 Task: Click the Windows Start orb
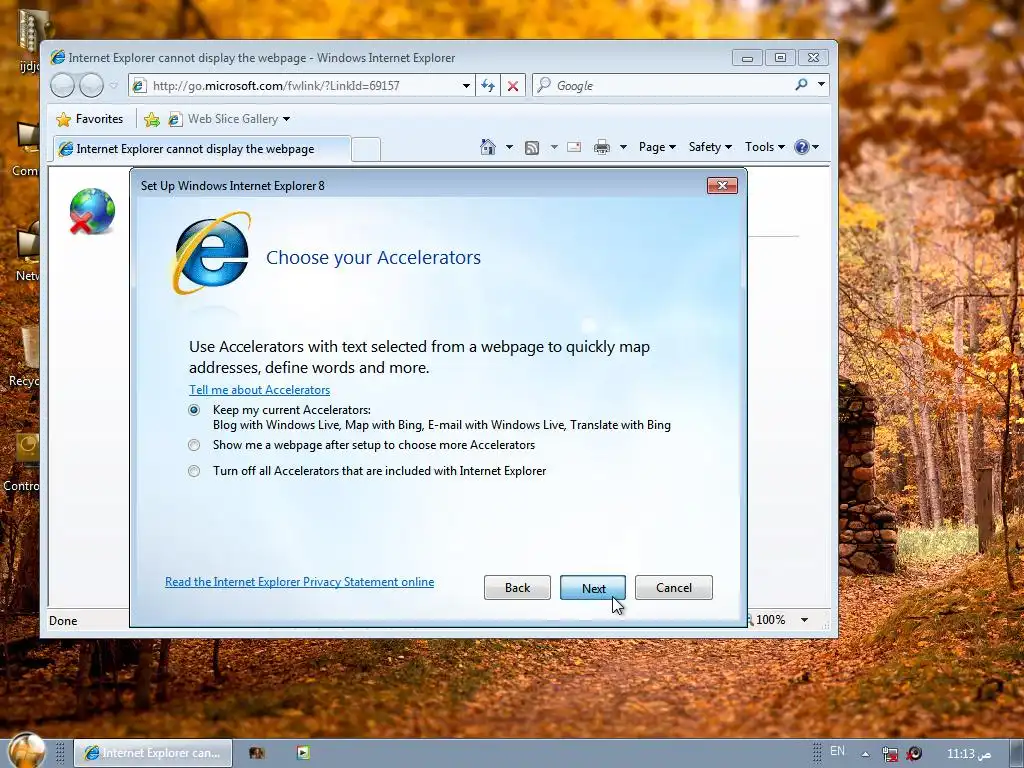[27, 751]
